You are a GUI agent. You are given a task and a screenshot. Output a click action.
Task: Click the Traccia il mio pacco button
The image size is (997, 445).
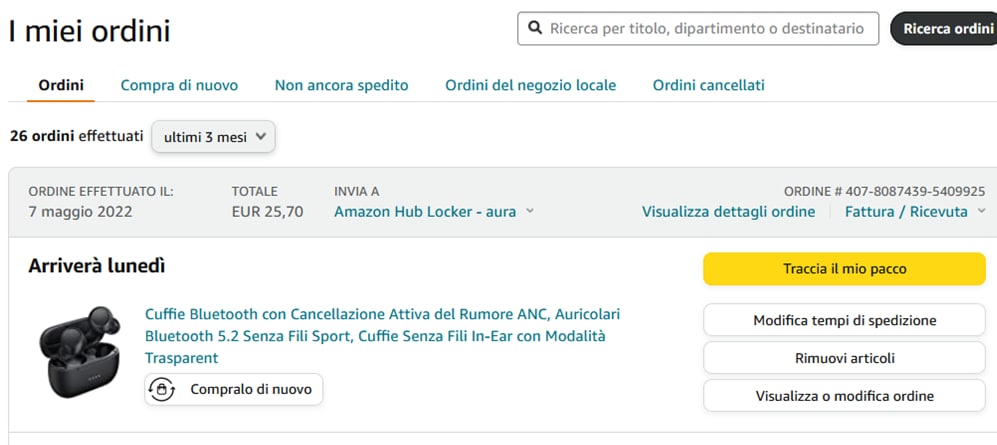tap(844, 268)
